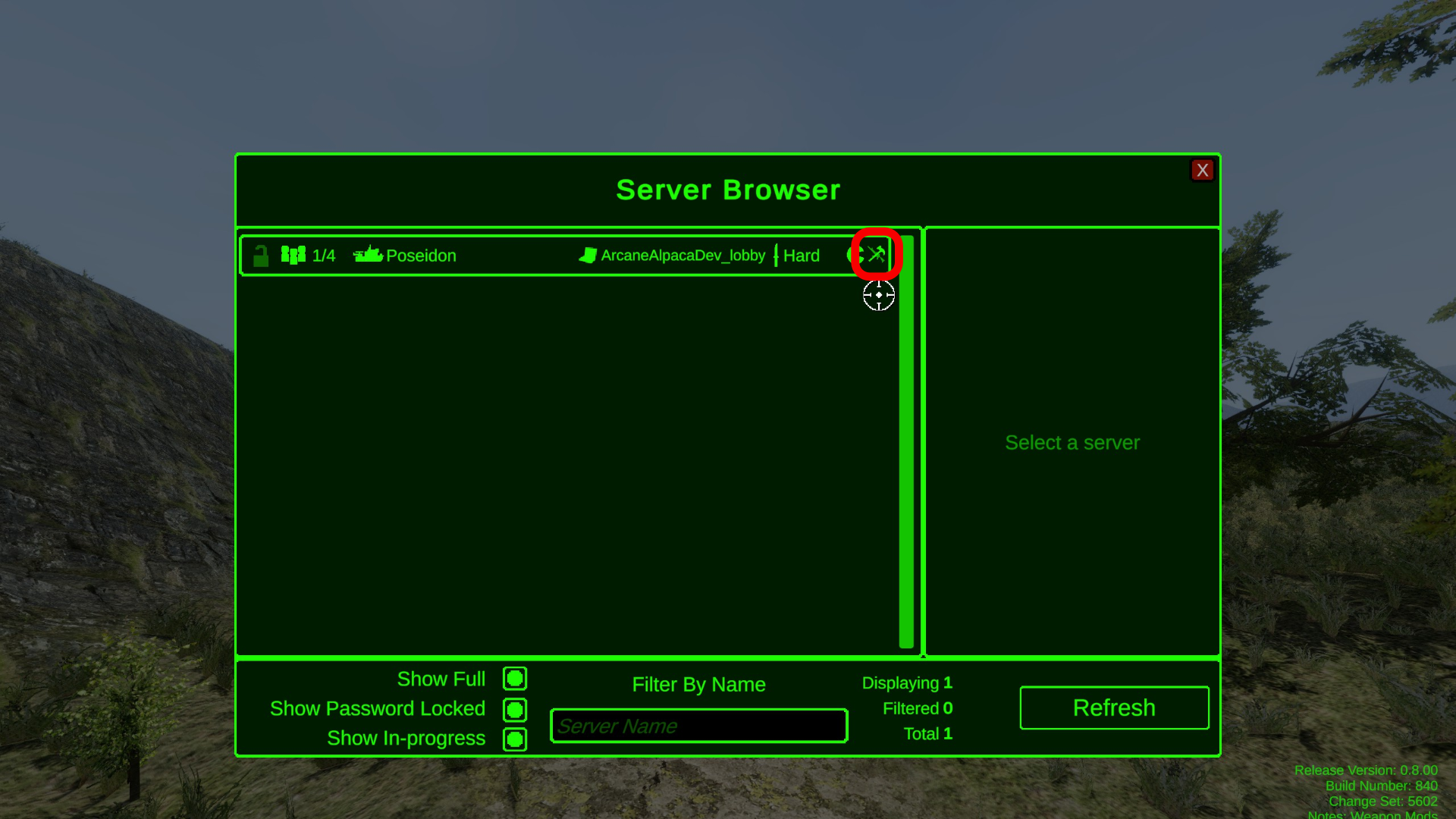1456x819 pixels.
Task: Click the Server Name filter field
Action: [x=698, y=726]
